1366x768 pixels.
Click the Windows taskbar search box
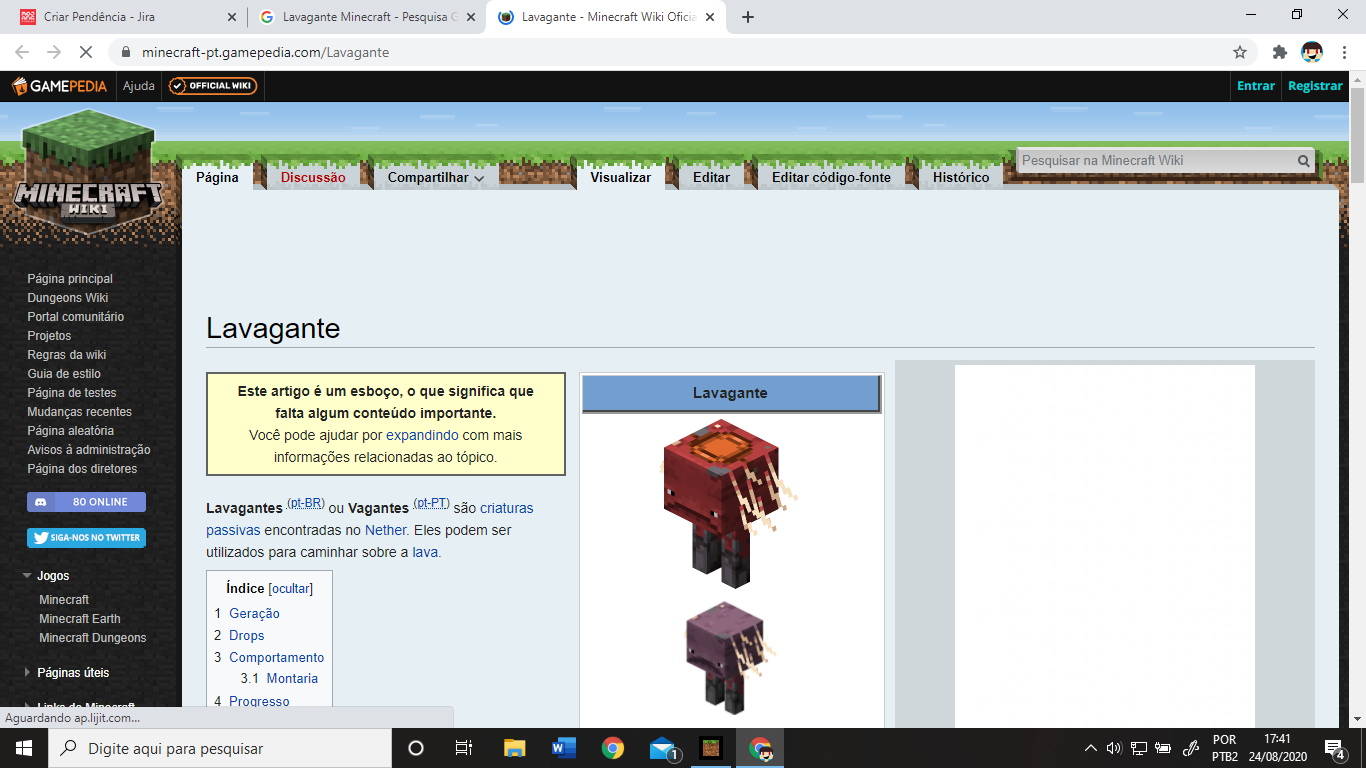218,748
